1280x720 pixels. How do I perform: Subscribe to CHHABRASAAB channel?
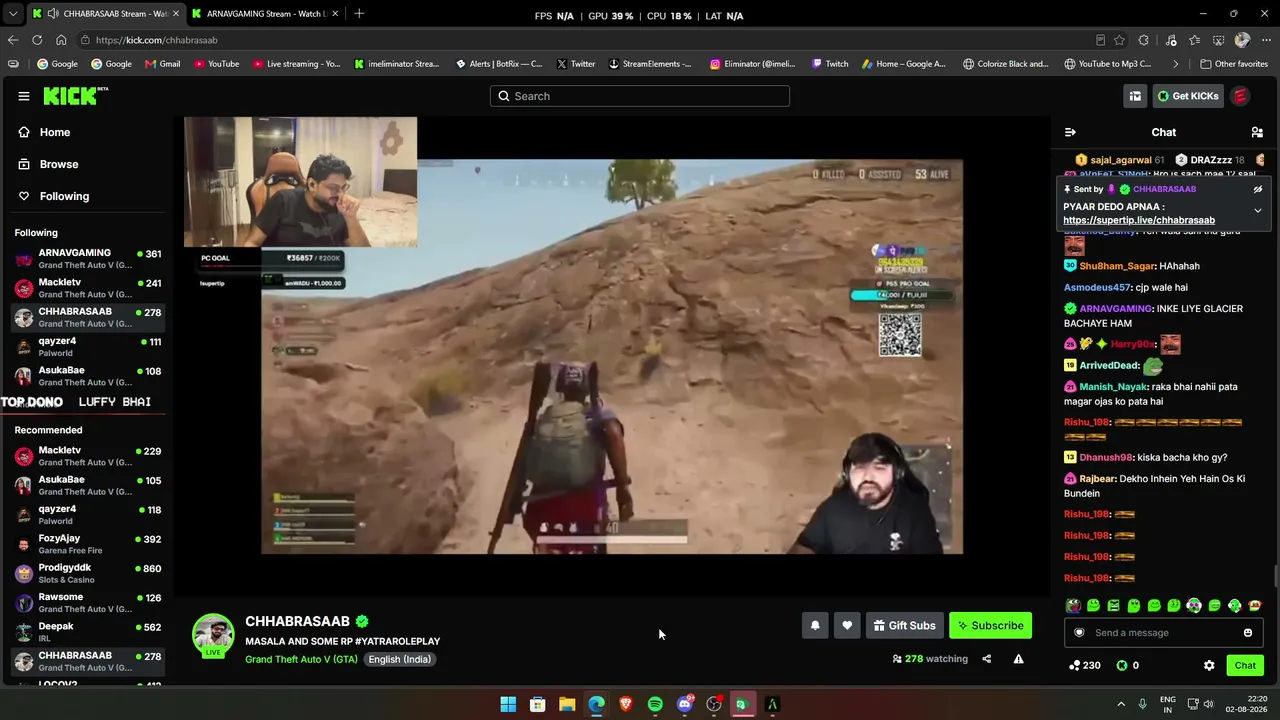pyautogui.click(x=990, y=626)
